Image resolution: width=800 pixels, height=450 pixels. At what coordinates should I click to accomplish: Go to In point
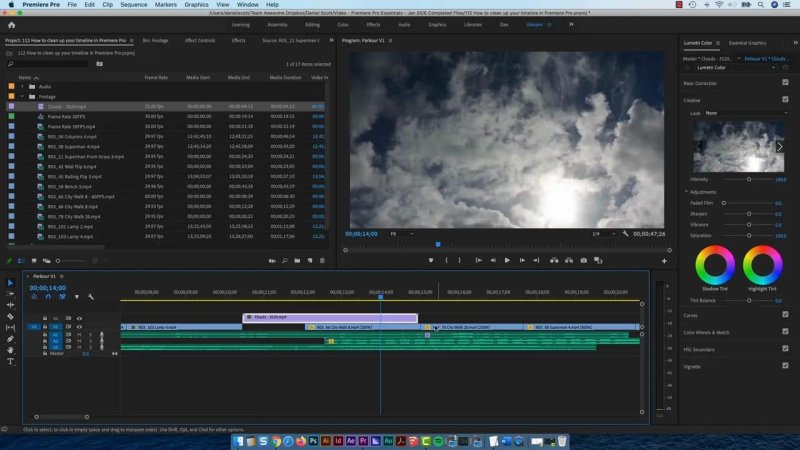tap(479, 260)
